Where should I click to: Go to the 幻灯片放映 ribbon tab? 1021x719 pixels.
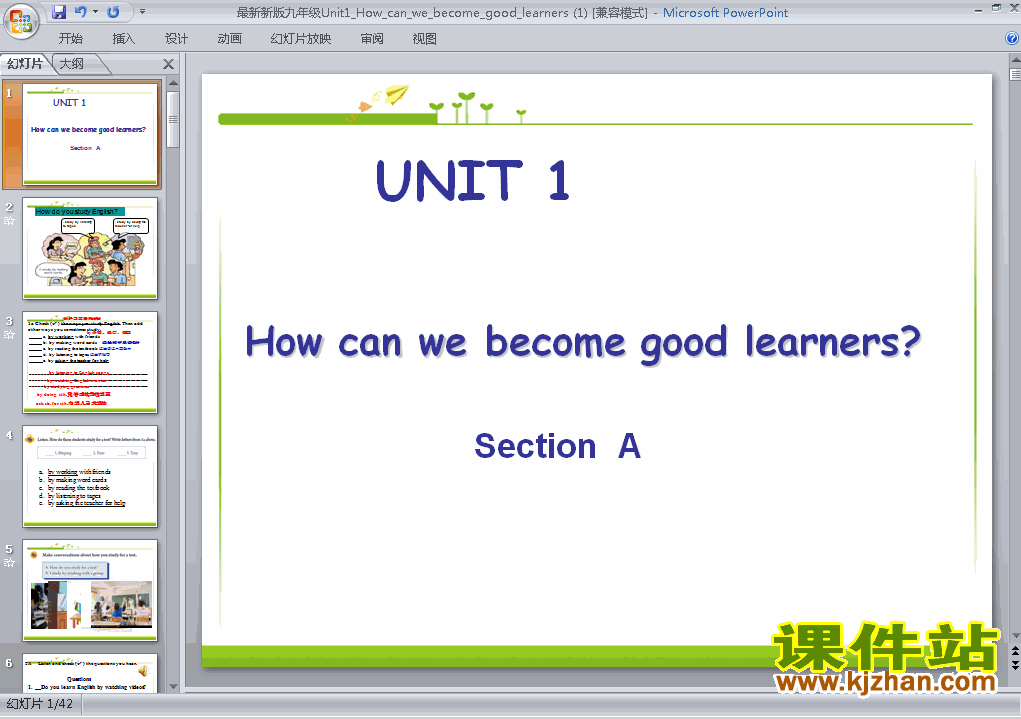click(300, 39)
